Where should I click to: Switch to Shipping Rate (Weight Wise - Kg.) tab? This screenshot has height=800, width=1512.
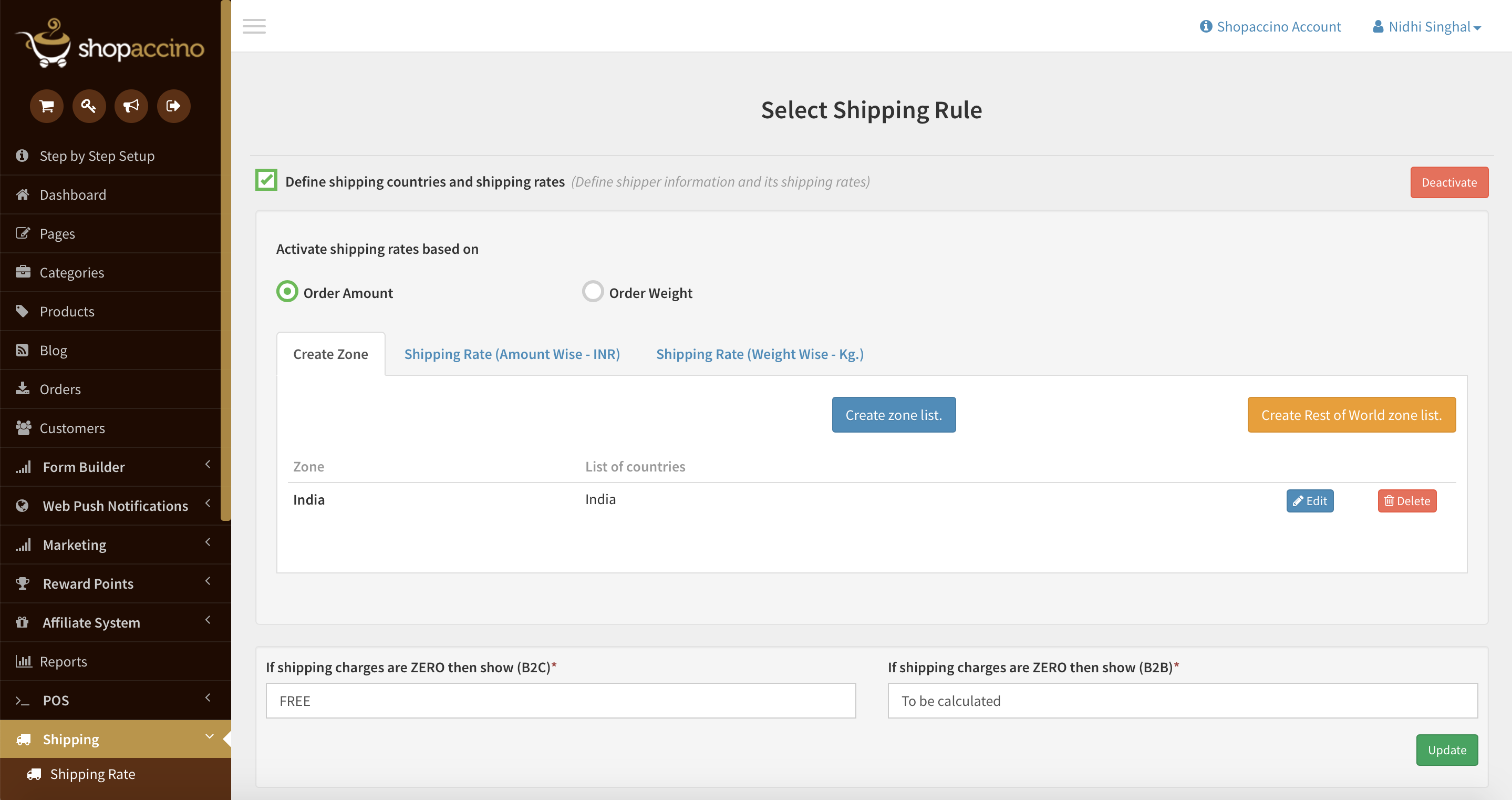760,354
